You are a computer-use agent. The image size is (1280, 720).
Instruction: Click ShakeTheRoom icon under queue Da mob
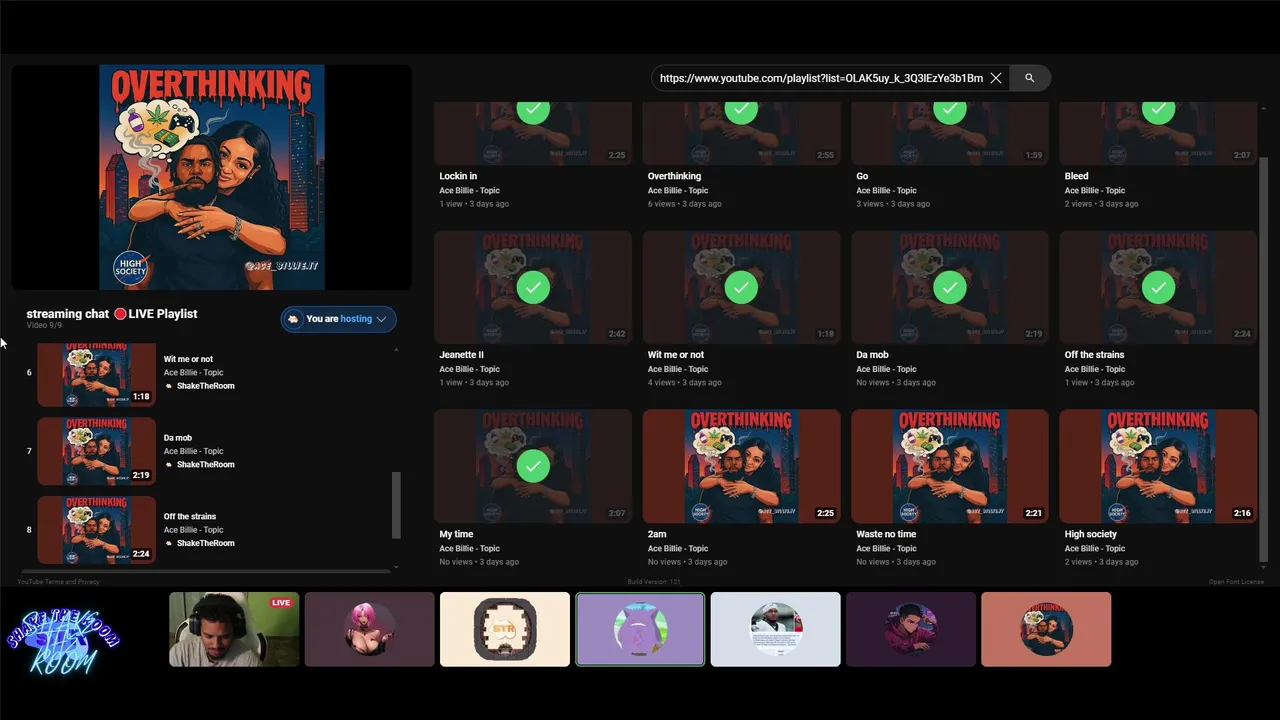point(169,465)
